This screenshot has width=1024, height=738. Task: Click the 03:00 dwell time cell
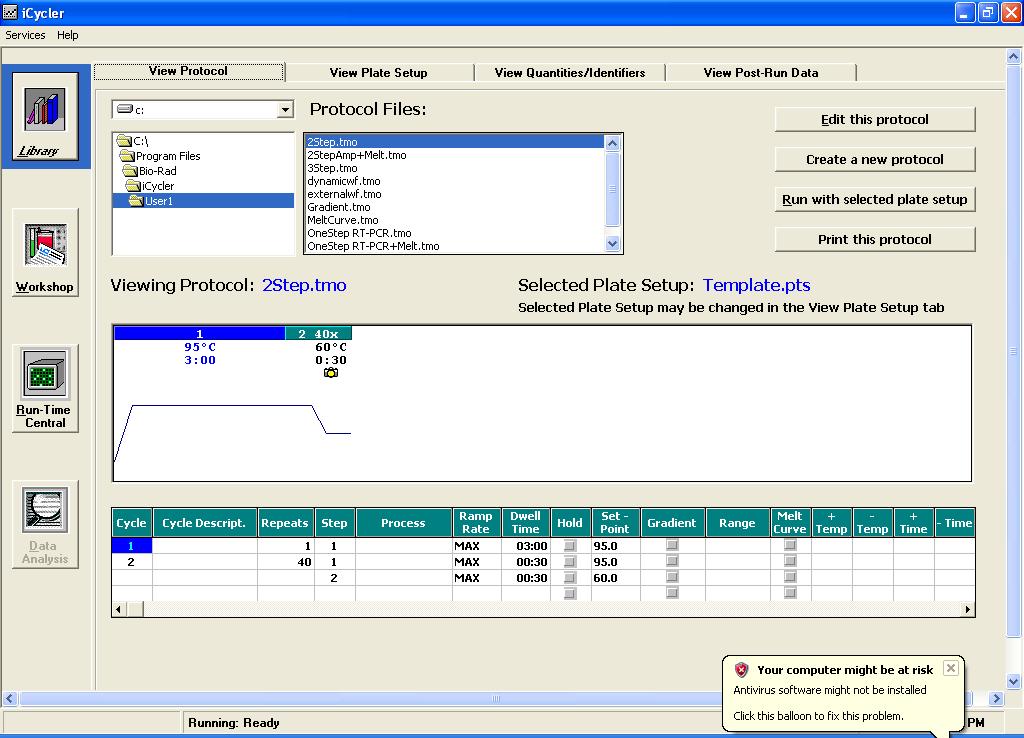(526, 545)
